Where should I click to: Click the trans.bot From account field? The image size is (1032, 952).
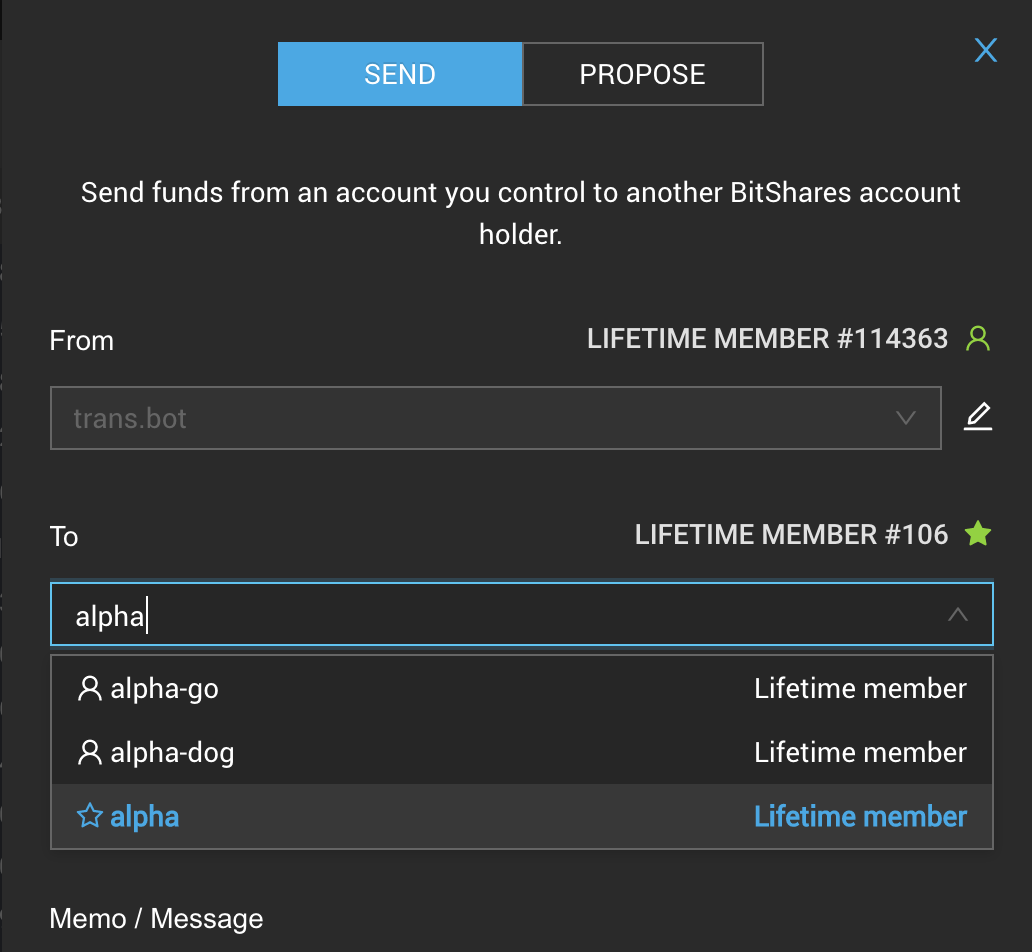coord(496,418)
